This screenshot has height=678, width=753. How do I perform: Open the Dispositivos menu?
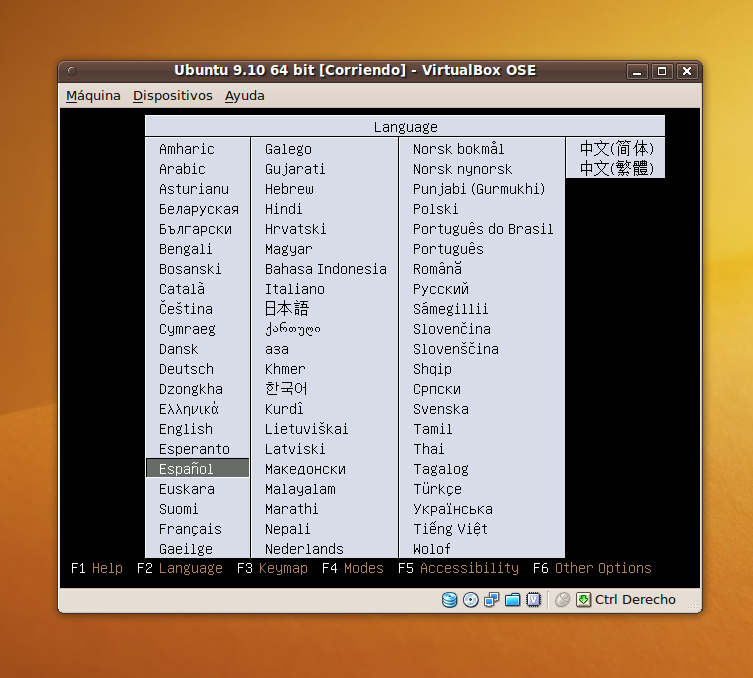click(172, 96)
